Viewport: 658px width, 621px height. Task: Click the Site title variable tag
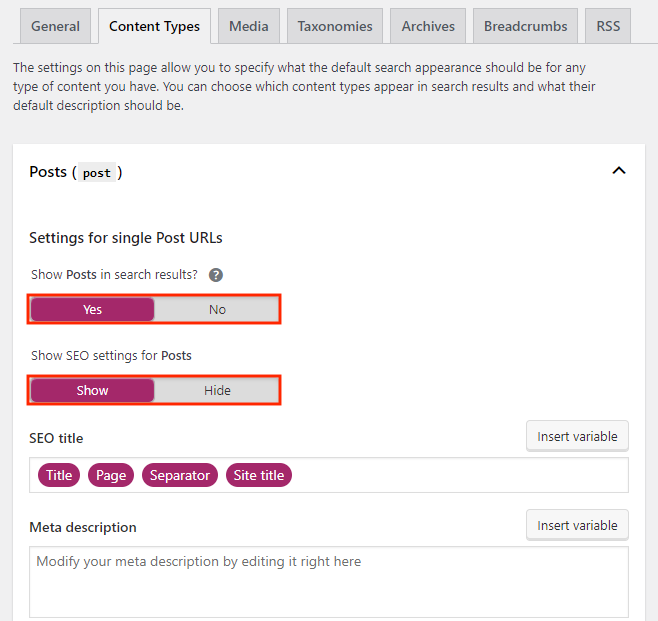(259, 475)
